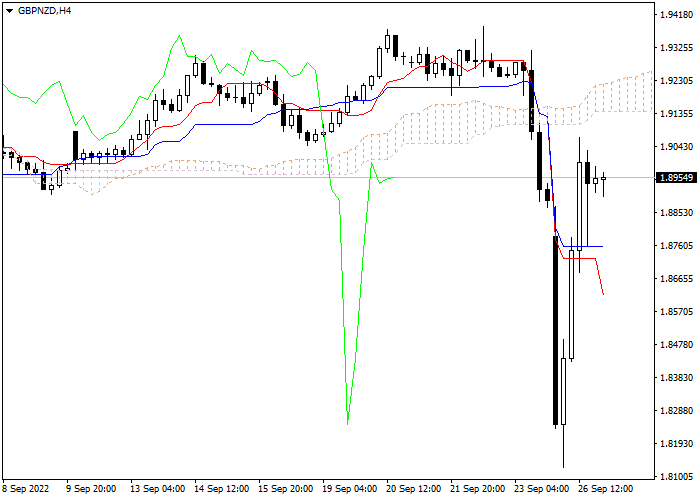Select the 26 Sep 12:00 time label

click(606, 489)
